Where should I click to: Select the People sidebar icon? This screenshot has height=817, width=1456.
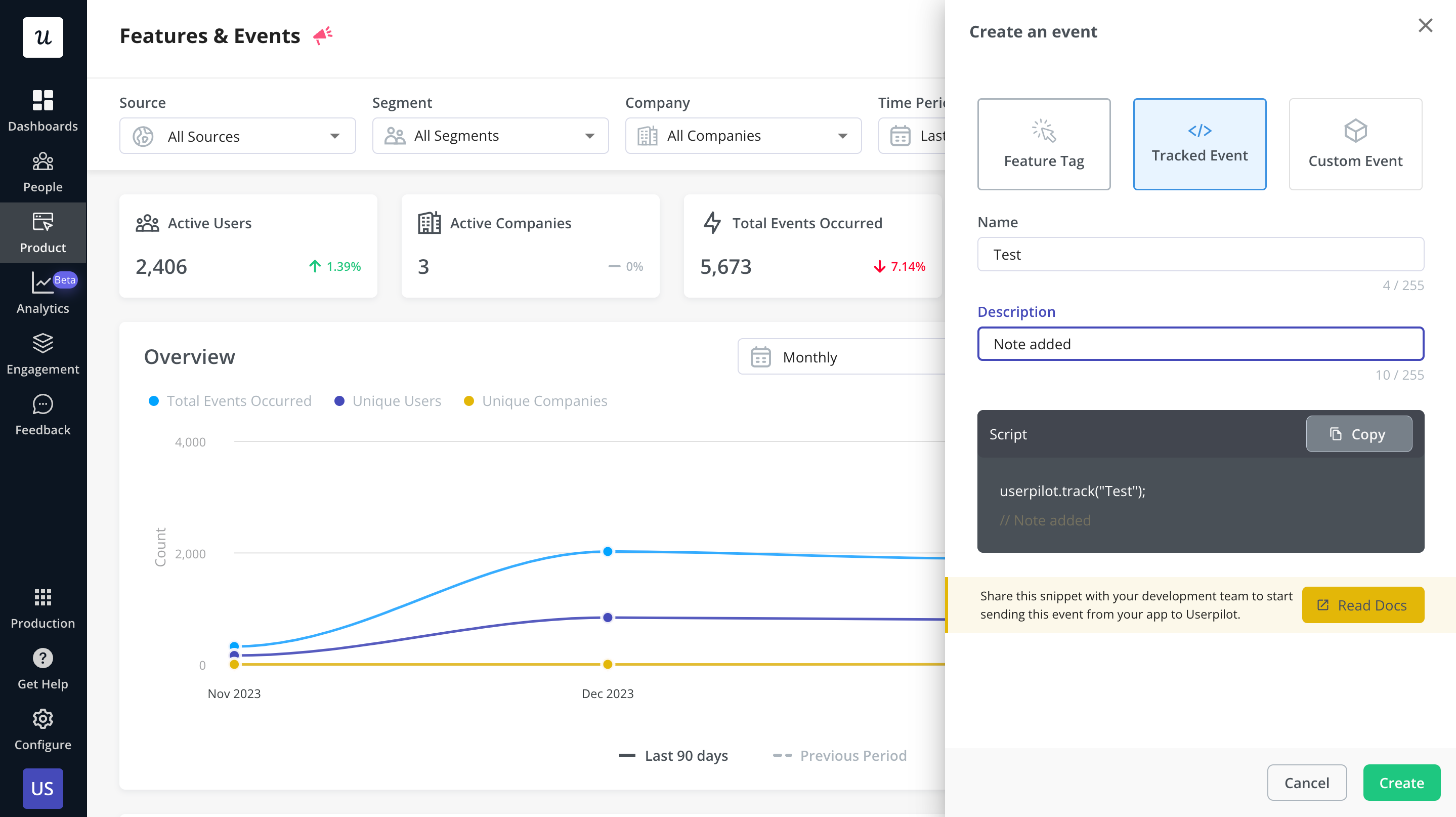click(x=43, y=170)
